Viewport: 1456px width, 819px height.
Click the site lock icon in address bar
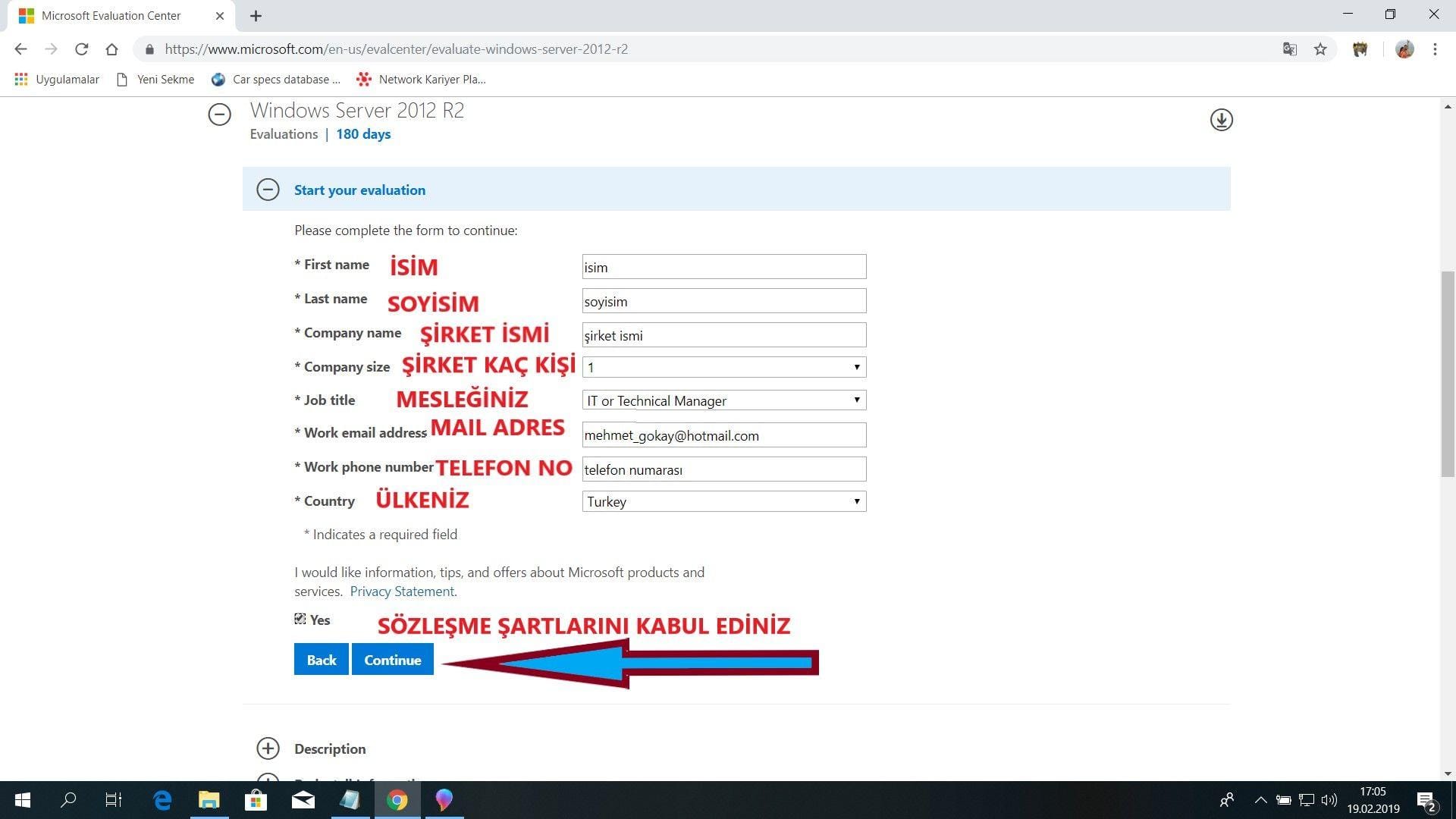click(149, 49)
